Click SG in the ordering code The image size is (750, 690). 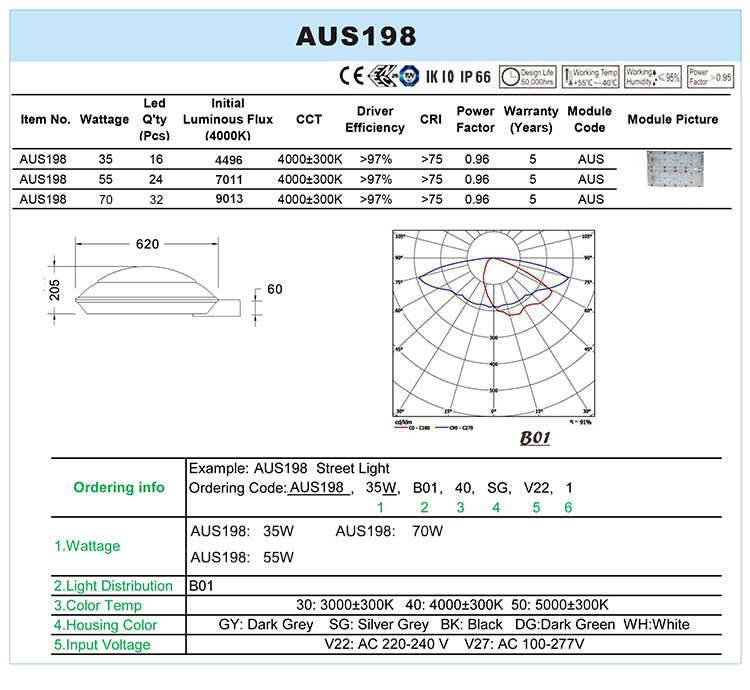tap(497, 488)
